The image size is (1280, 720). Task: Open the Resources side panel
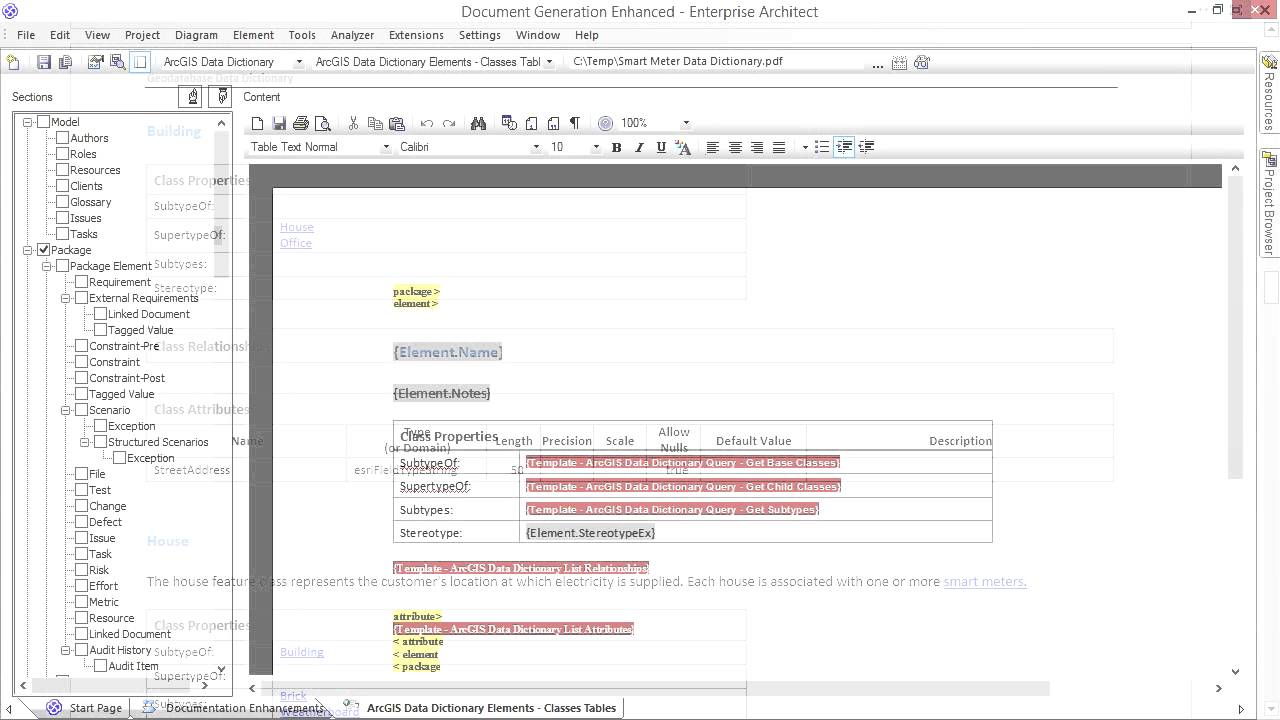[1269, 92]
